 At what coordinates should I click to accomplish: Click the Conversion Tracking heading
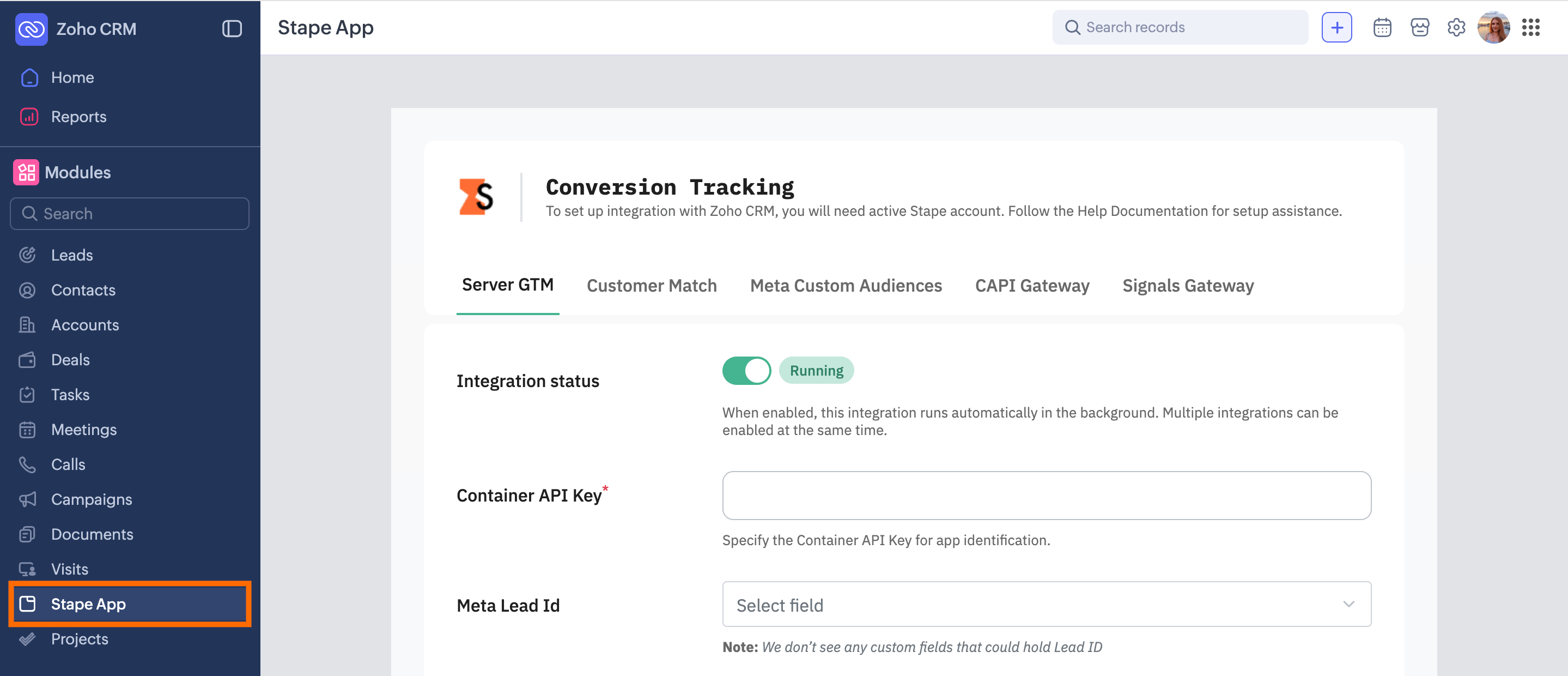[x=670, y=187]
